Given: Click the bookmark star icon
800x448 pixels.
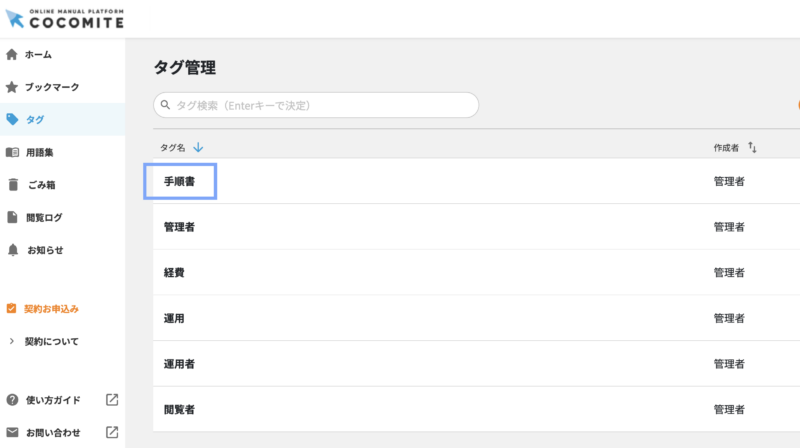Looking at the screenshot, I should [x=12, y=87].
